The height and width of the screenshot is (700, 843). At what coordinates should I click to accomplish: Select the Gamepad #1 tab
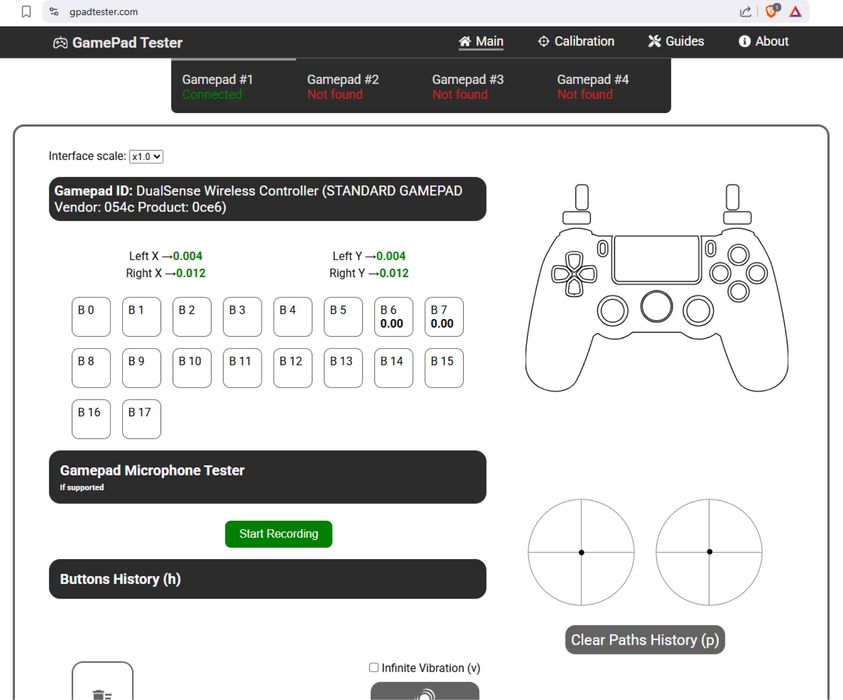233,86
